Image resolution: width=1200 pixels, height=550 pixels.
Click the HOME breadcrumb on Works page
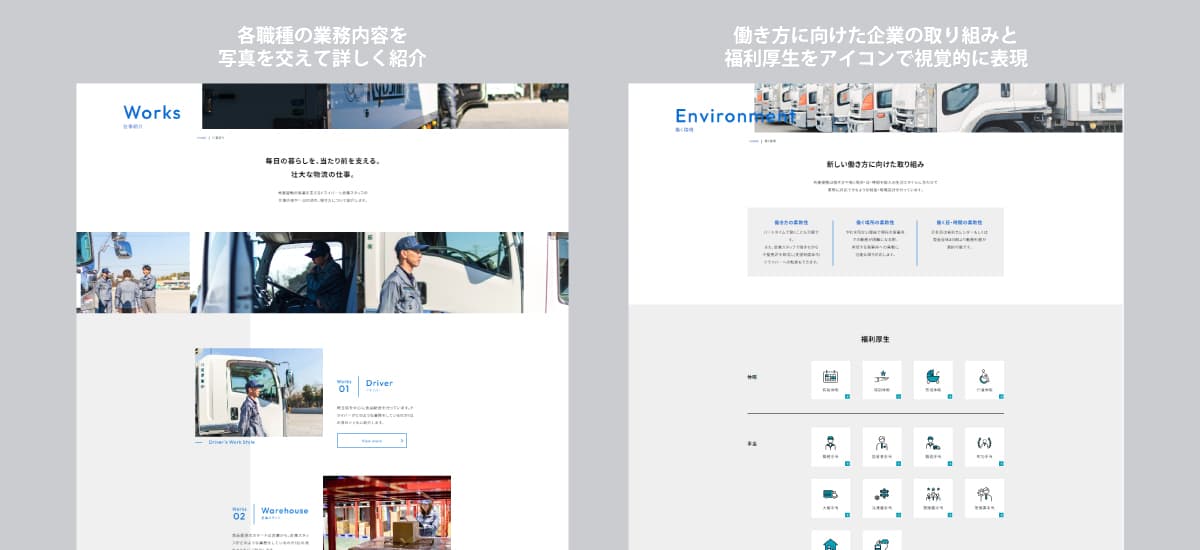point(201,138)
